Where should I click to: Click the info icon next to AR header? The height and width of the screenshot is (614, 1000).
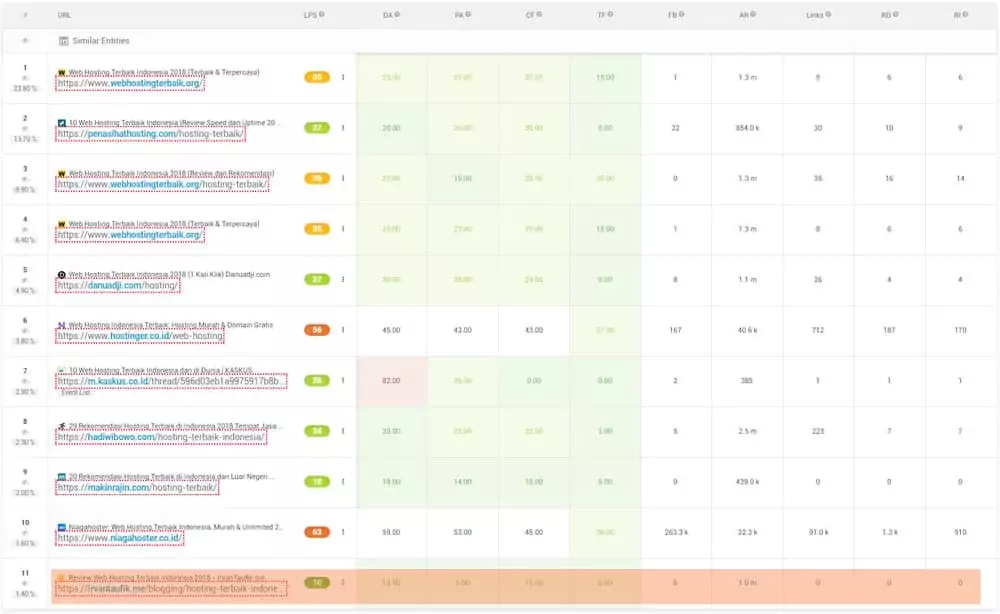[x=753, y=14]
